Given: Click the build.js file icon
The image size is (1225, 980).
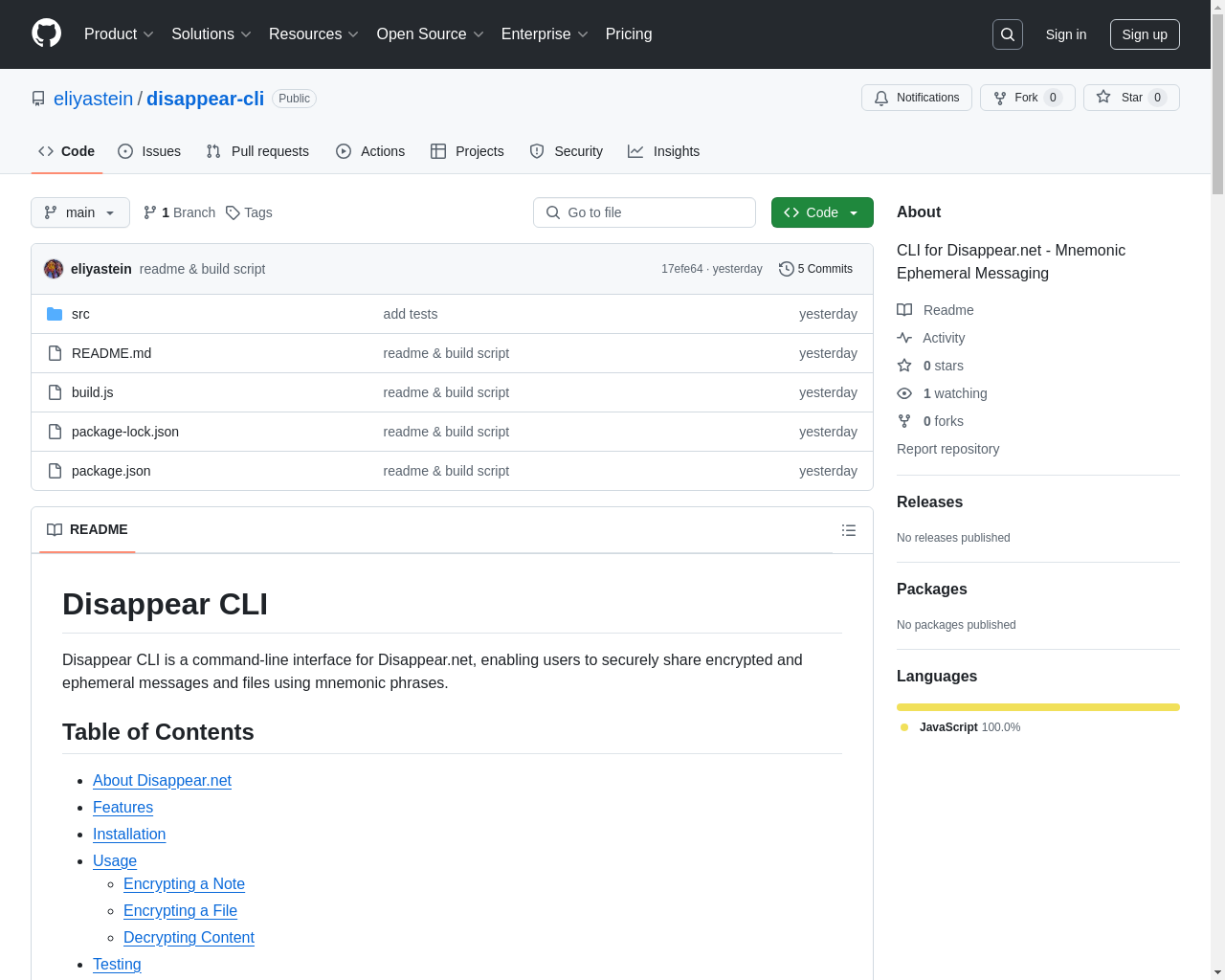Looking at the screenshot, I should pyautogui.click(x=55, y=392).
